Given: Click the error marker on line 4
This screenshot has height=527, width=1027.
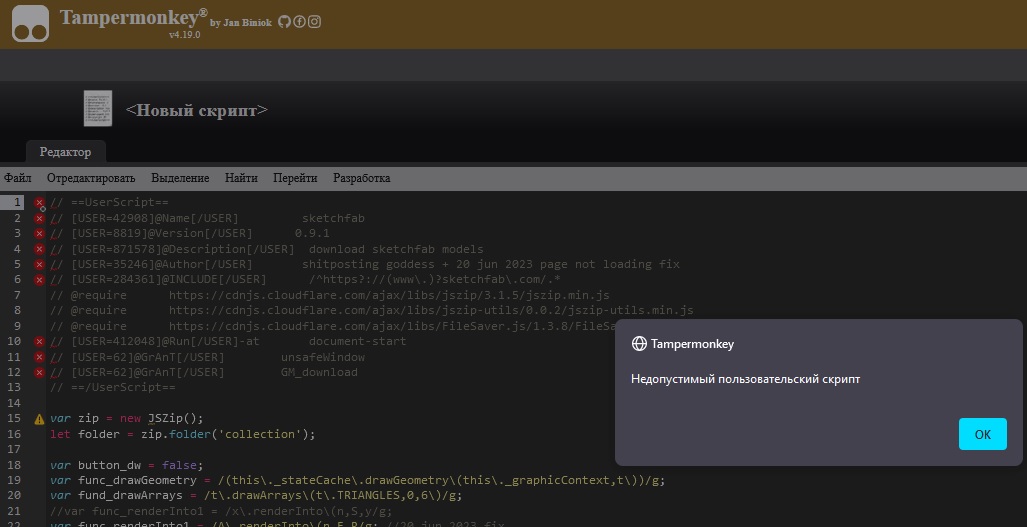Looking at the screenshot, I should [x=39, y=249].
